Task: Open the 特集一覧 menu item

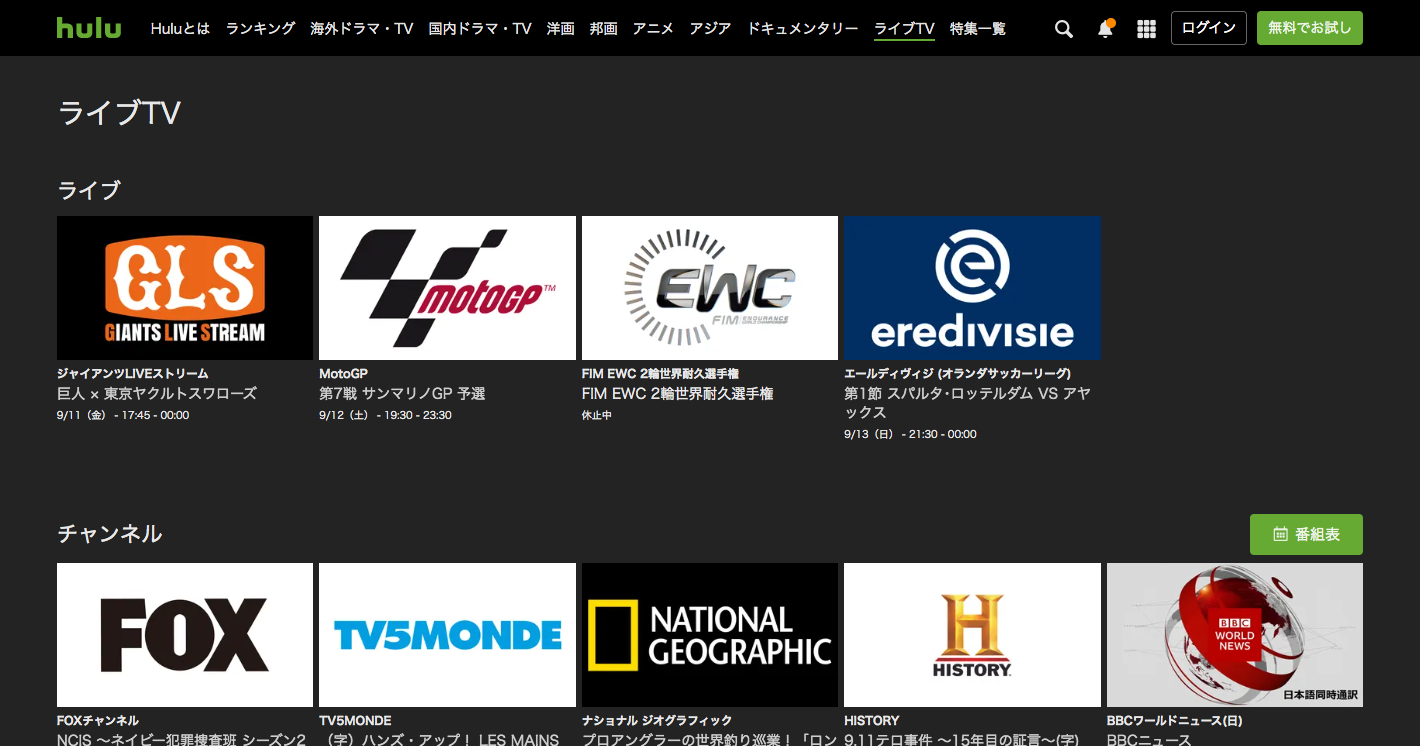Action: click(978, 28)
